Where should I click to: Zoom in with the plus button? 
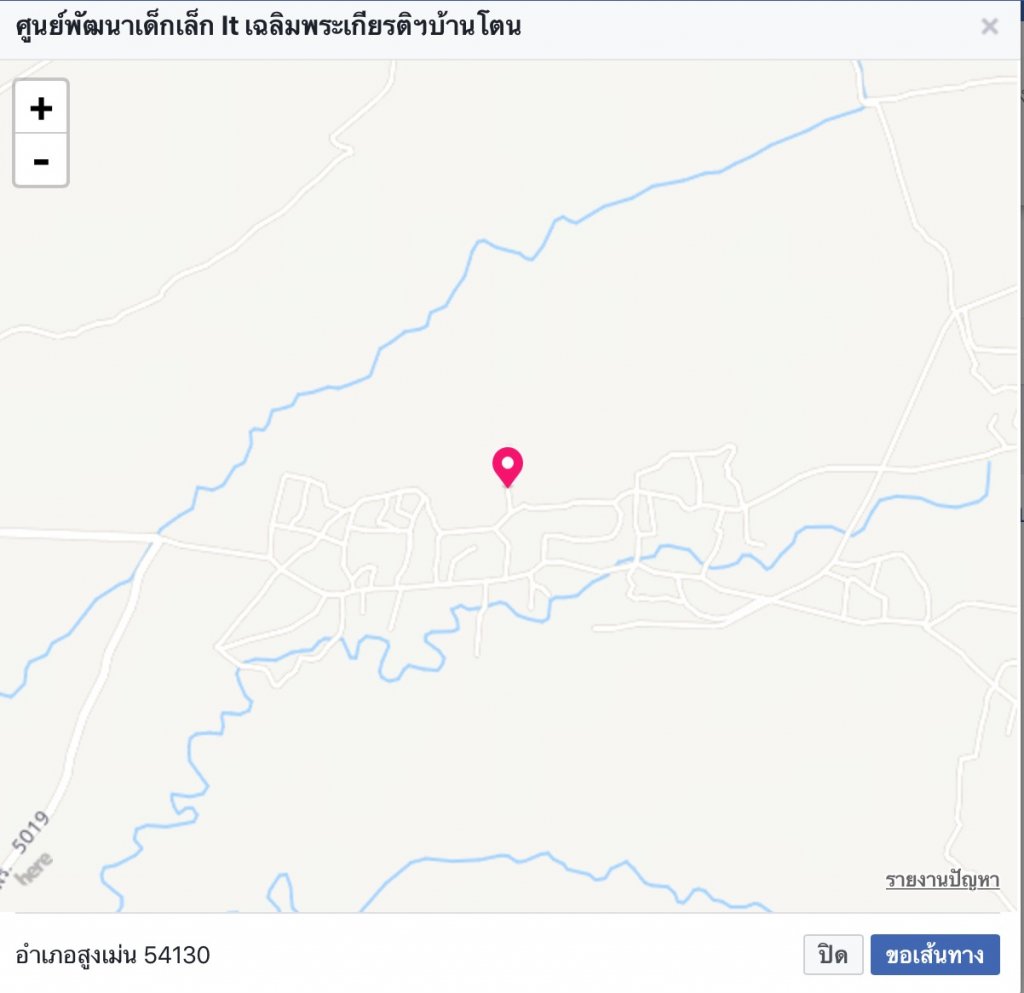tap(40, 108)
